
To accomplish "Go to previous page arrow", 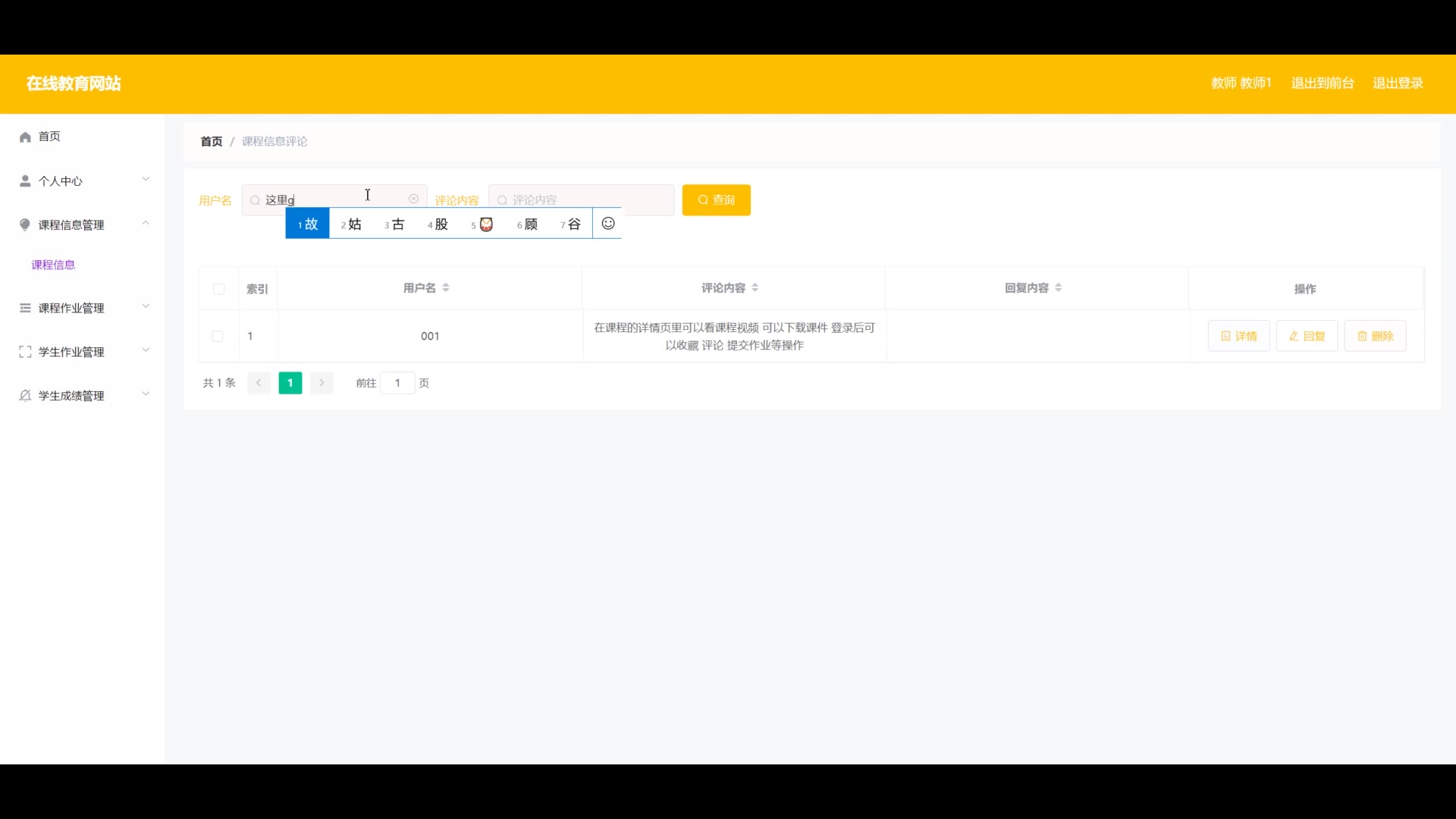I will (x=259, y=383).
